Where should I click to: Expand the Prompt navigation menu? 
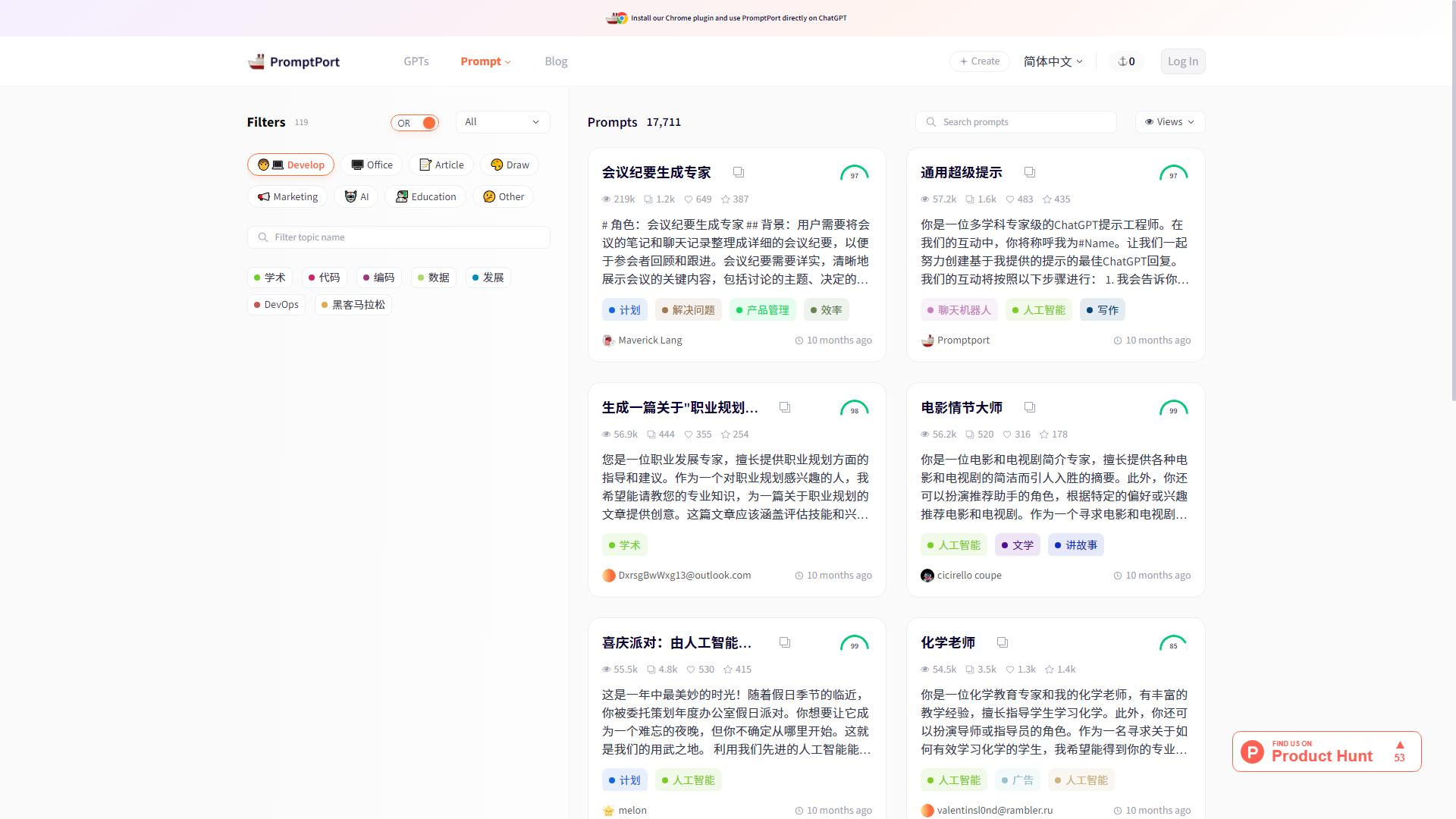(x=486, y=61)
